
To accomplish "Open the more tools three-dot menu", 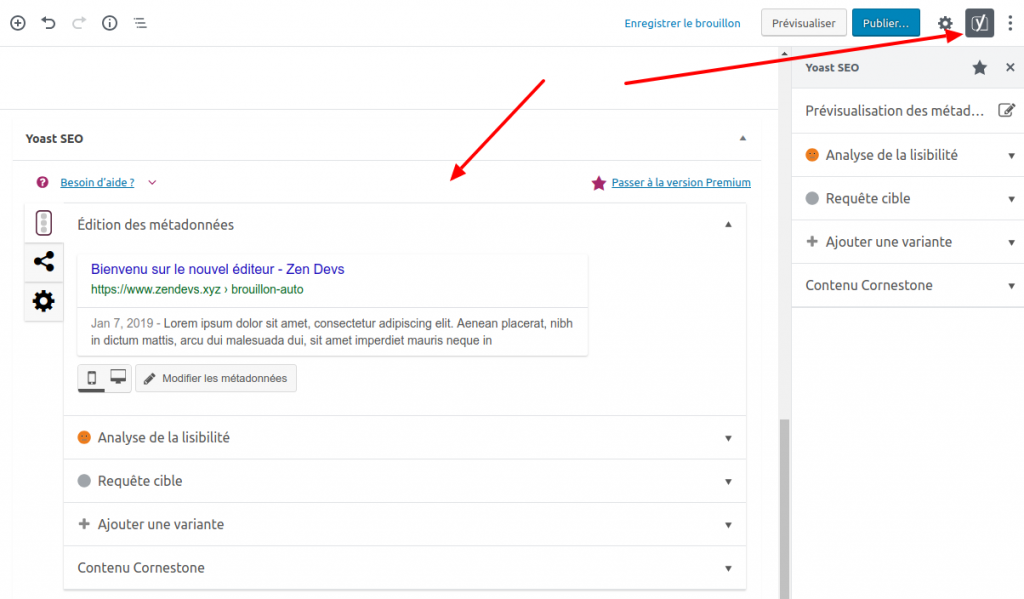I will [1010, 23].
